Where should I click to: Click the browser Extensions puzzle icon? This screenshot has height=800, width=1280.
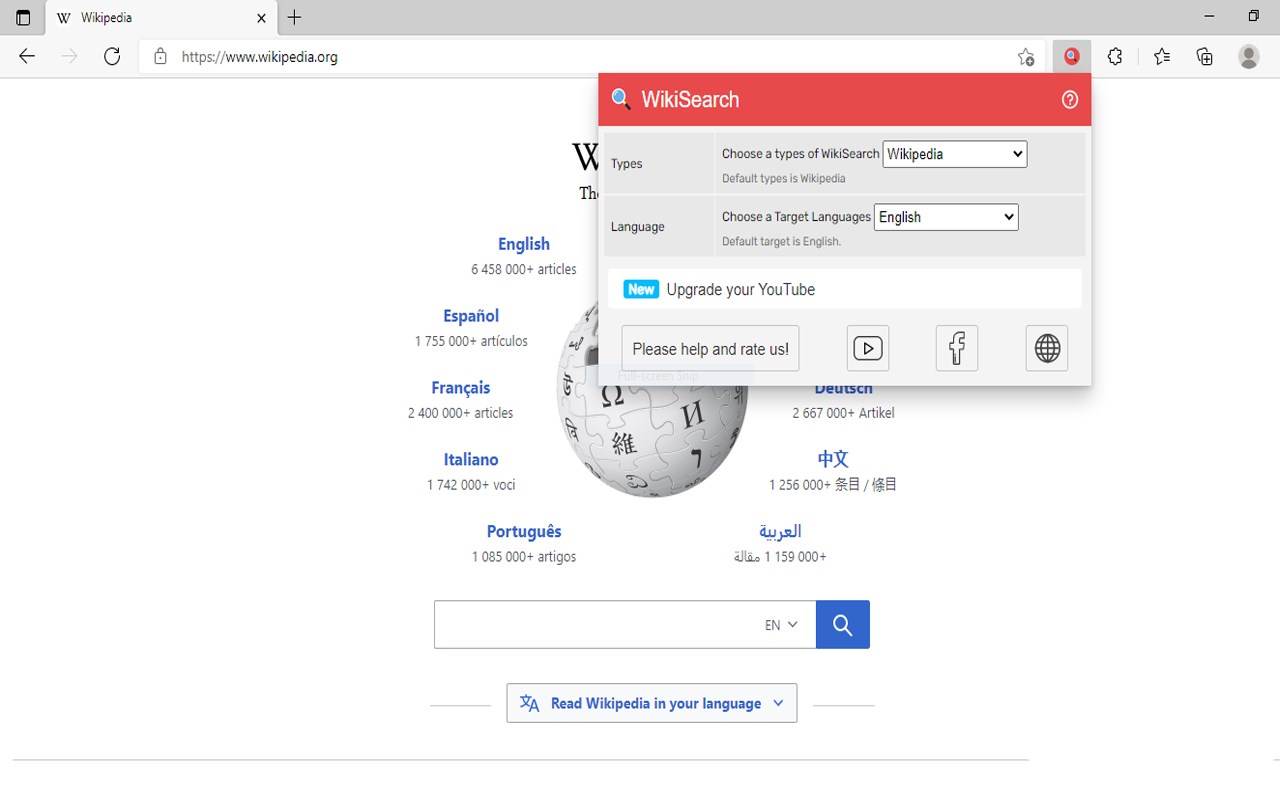[1115, 57]
